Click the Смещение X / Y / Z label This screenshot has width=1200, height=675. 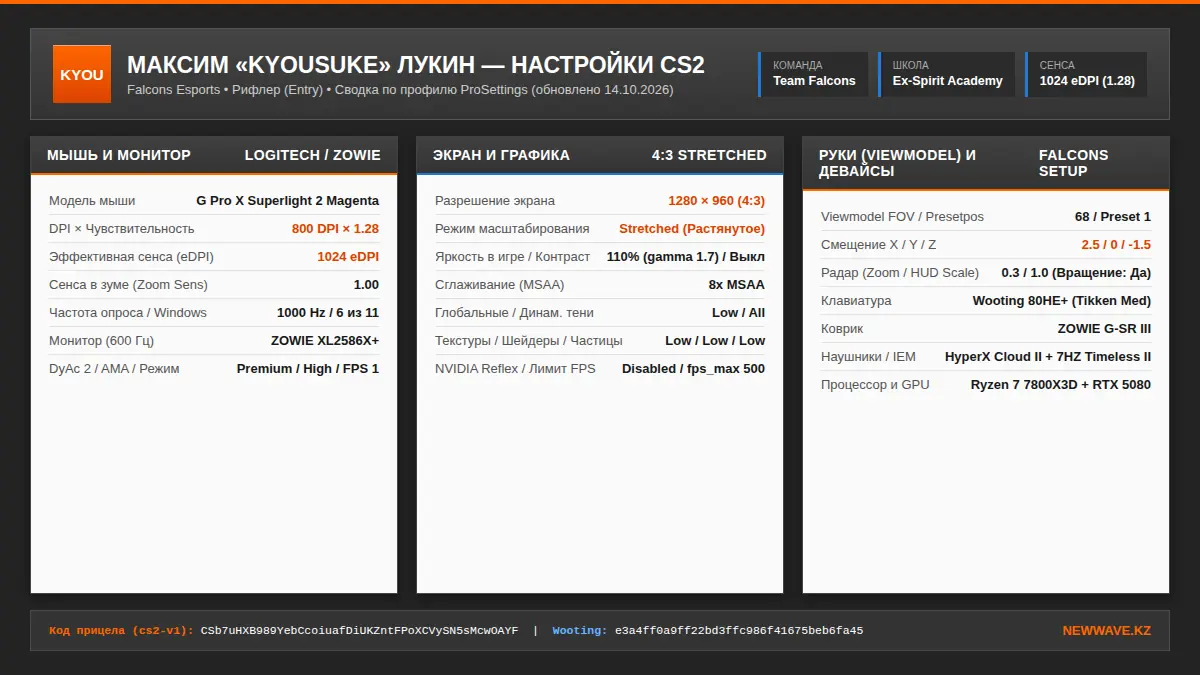tap(878, 244)
